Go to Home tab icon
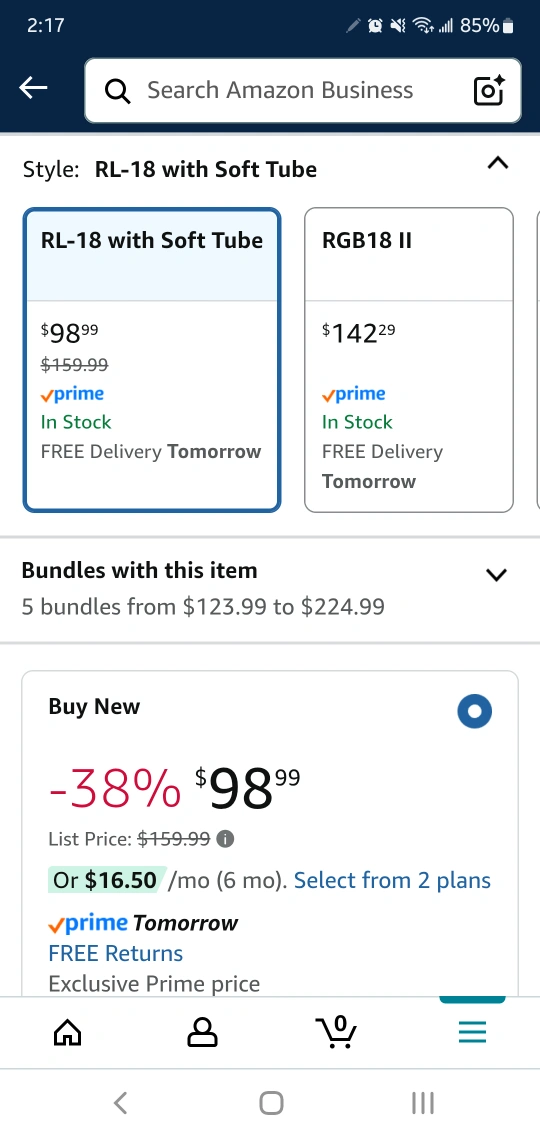Screen dimensions: 540x1140 click(68, 1032)
